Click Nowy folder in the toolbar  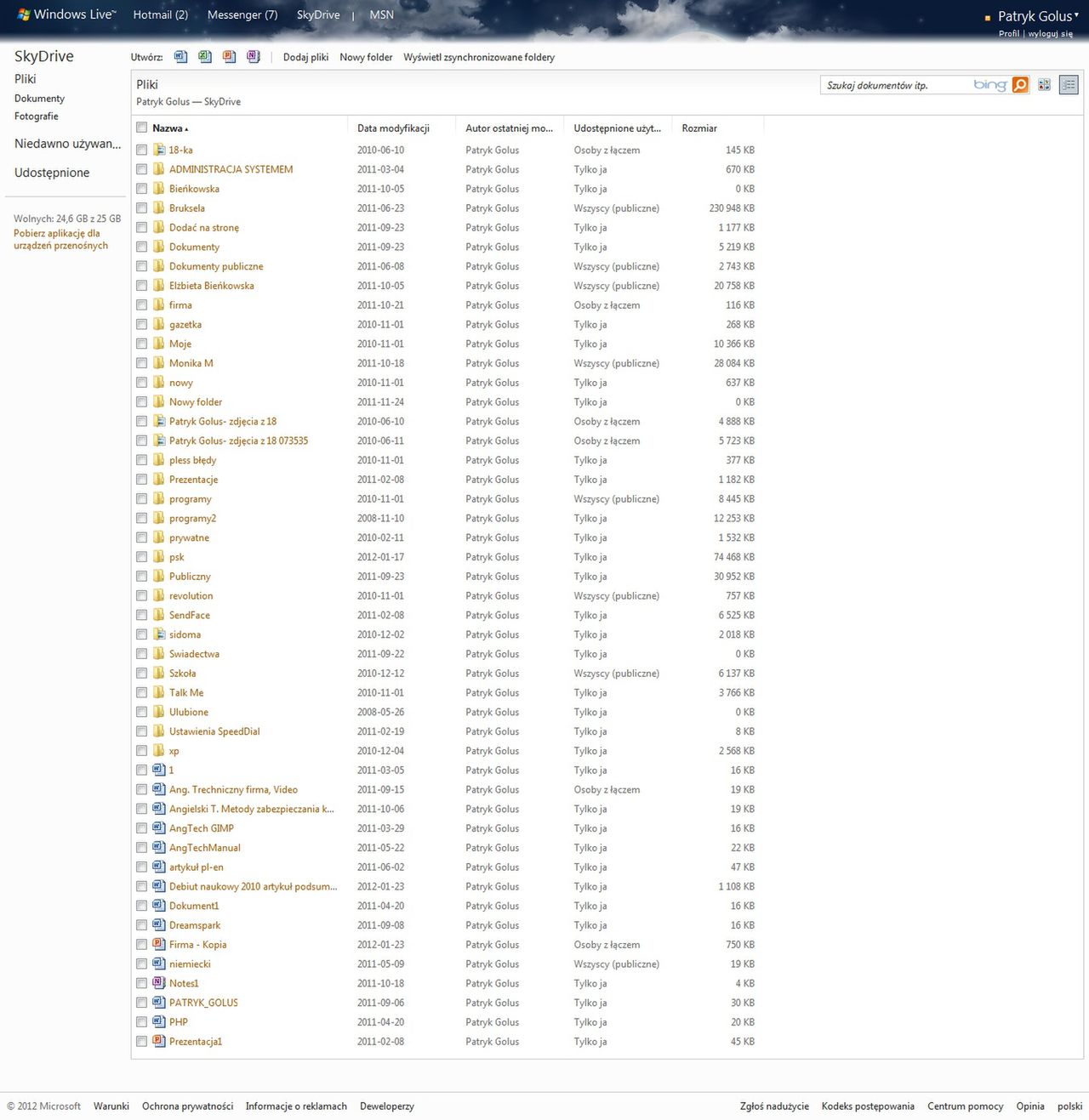tap(366, 57)
